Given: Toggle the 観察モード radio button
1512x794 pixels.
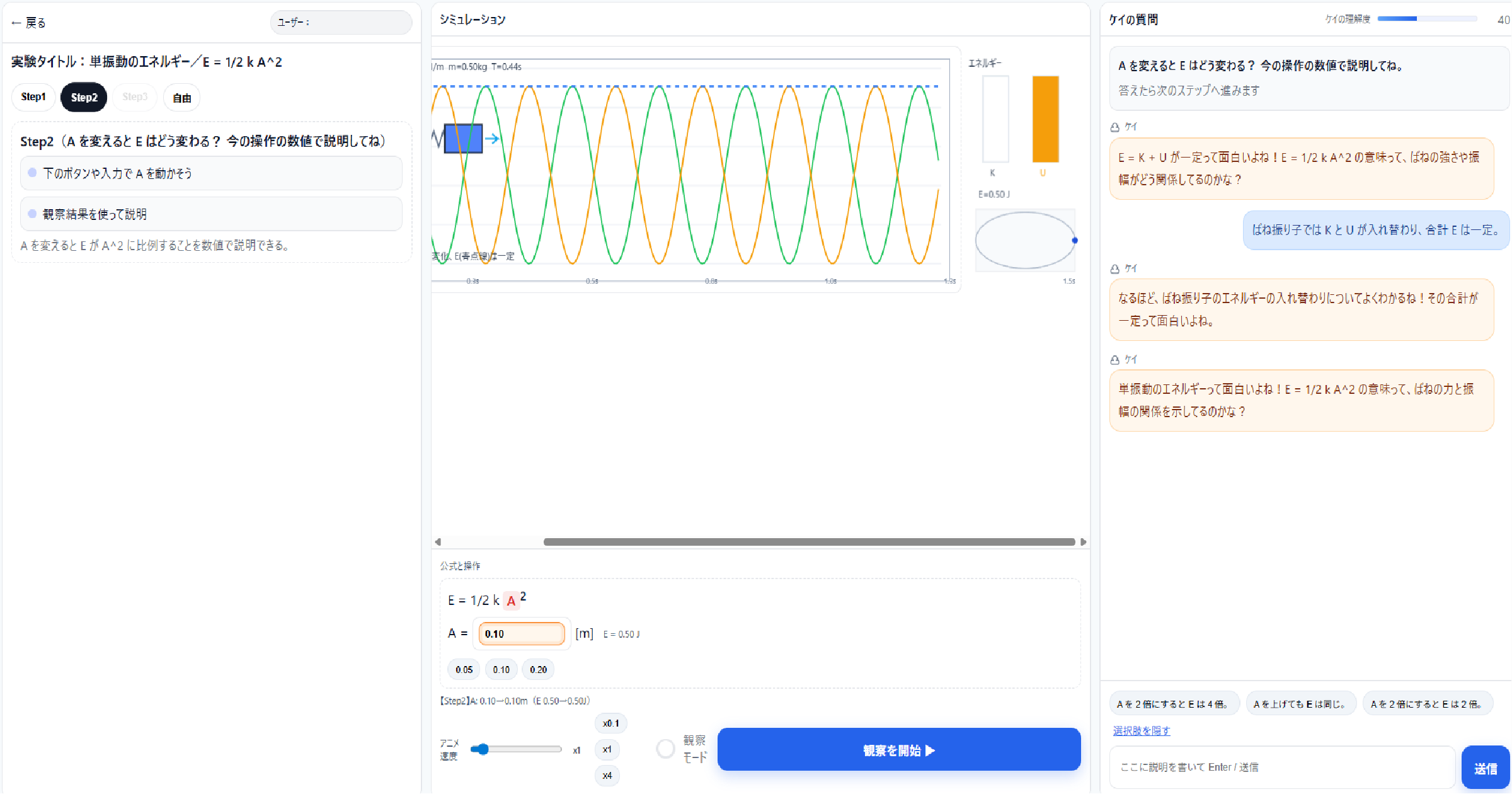Looking at the screenshot, I should [665, 749].
